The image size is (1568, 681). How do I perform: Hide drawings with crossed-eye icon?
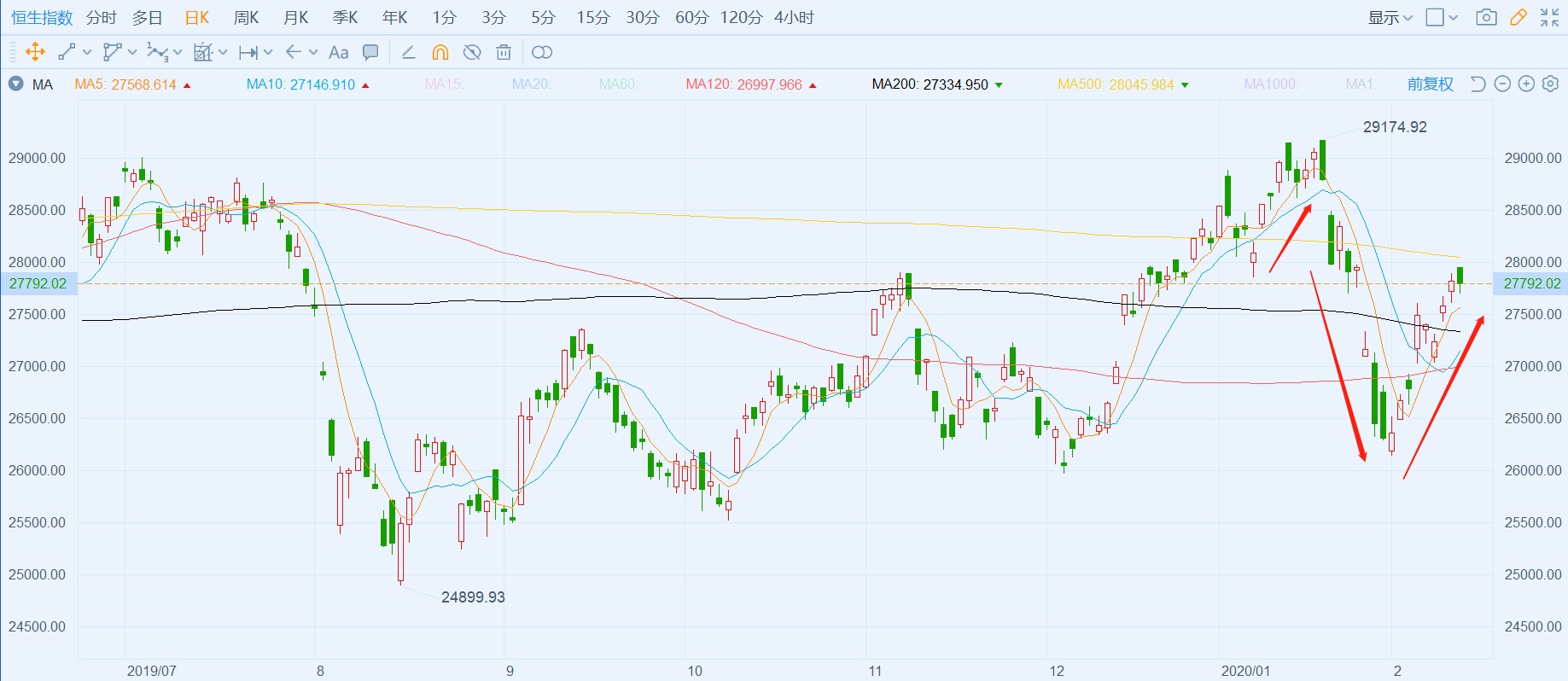472,52
